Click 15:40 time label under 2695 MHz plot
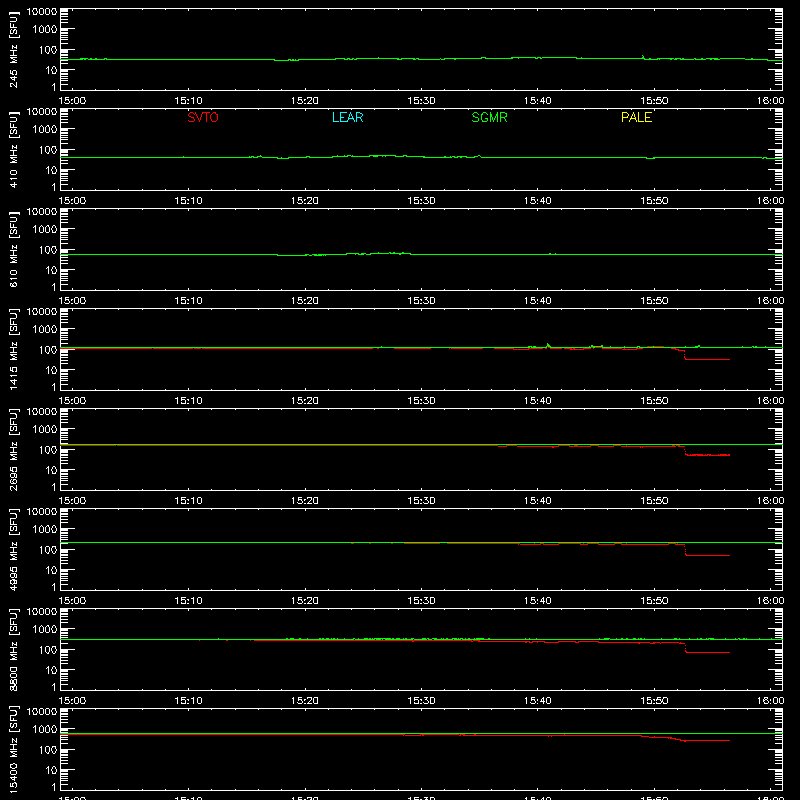The width and height of the screenshot is (800, 800). pyautogui.click(x=537, y=501)
